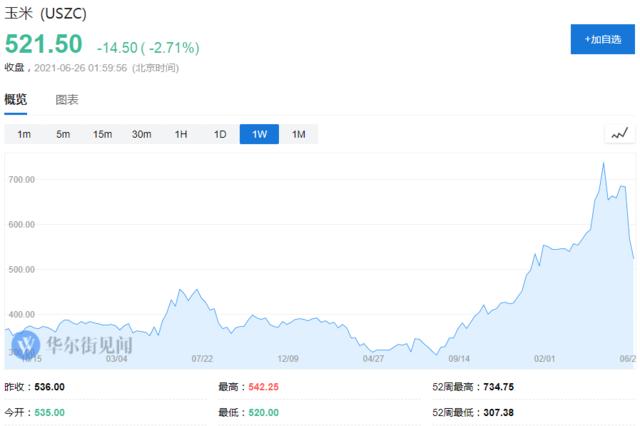Select the 15m timeframe

click(102, 134)
